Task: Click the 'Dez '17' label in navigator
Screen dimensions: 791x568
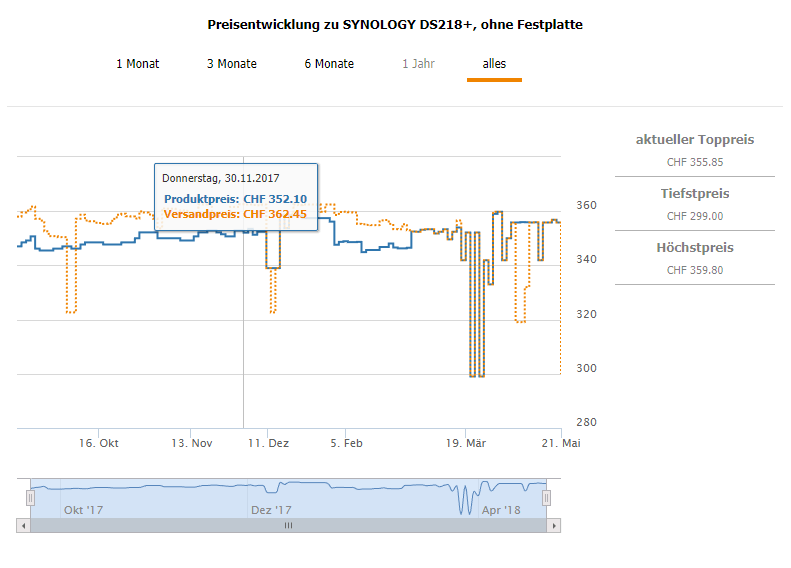Action: point(271,510)
